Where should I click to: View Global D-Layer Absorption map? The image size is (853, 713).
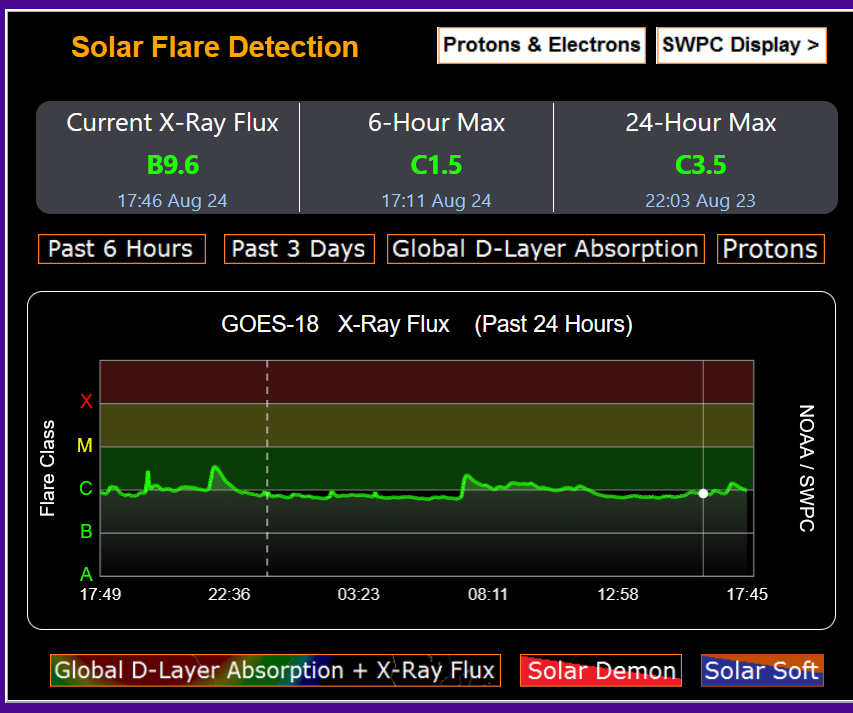546,249
